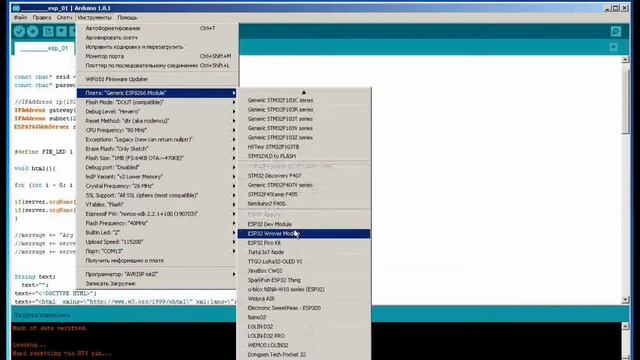
Task: Click the up arrow atop boards list
Action: click(304, 92)
